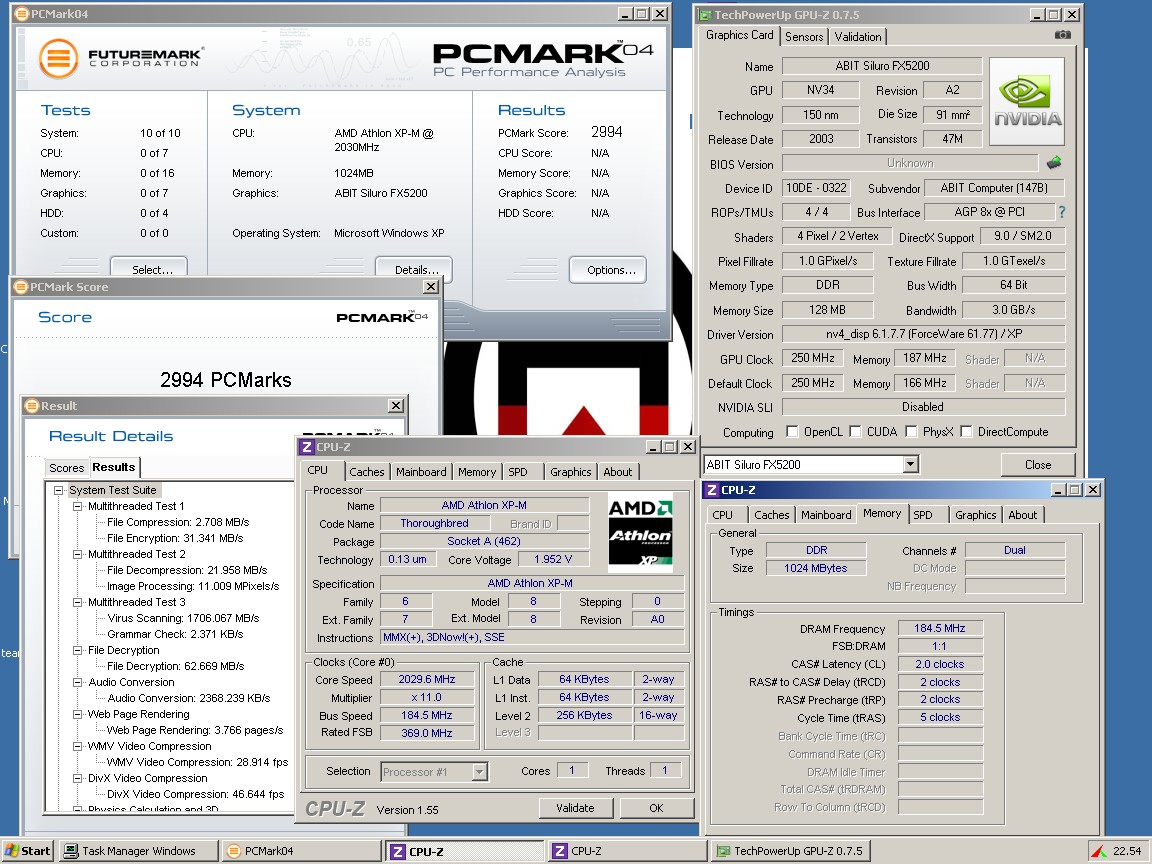
Task: Click the GPU-Z screenshot camera icon
Action: coord(1062,35)
